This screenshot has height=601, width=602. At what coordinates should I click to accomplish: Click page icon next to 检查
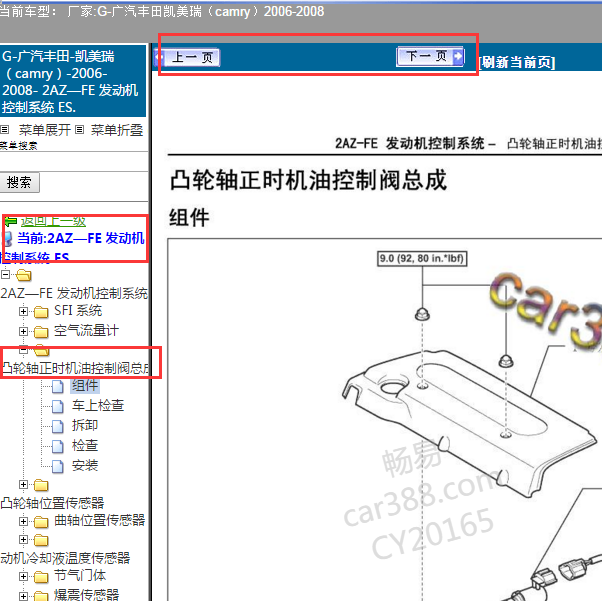[58, 446]
